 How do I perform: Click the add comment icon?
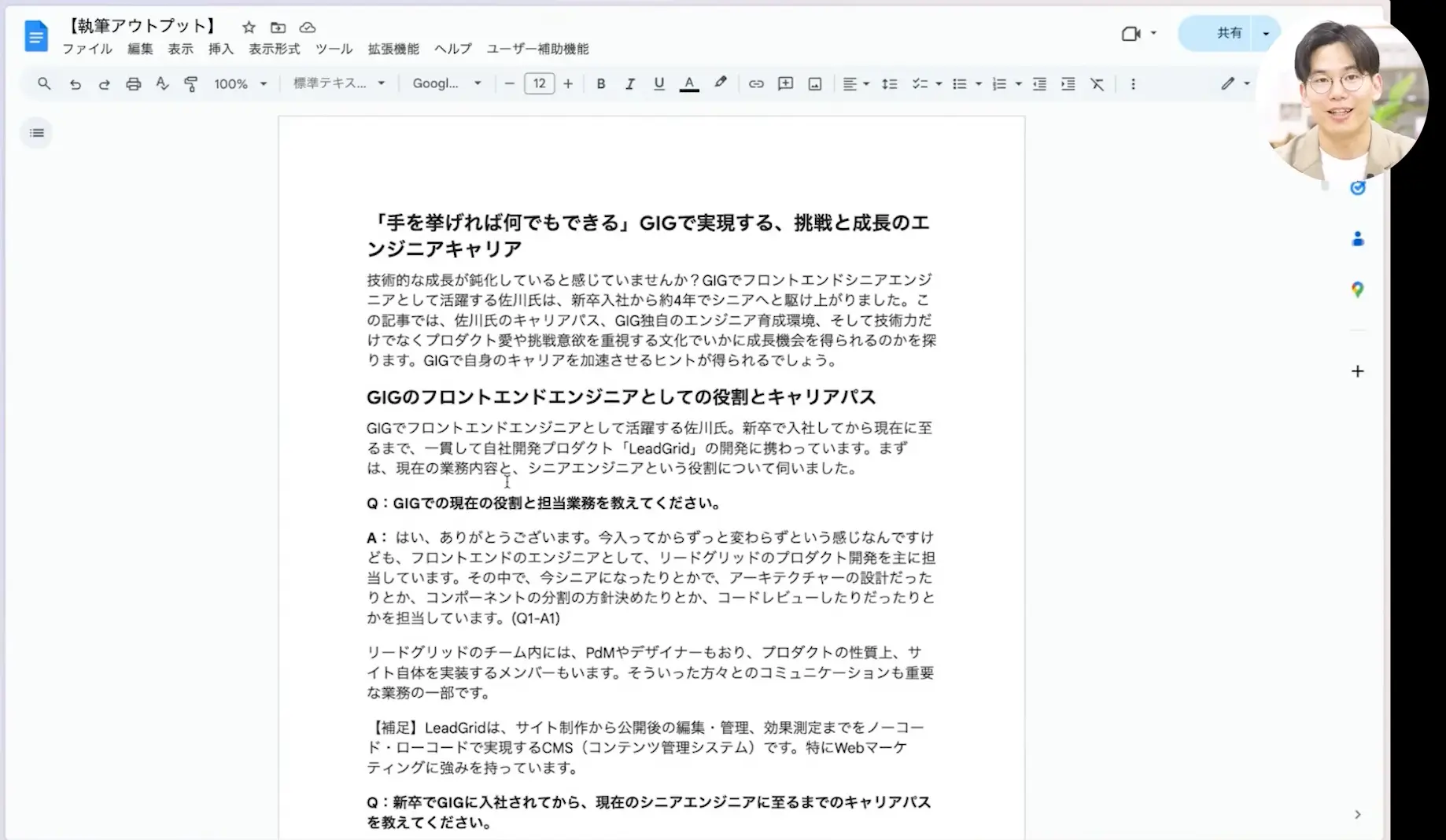pyautogui.click(x=785, y=84)
